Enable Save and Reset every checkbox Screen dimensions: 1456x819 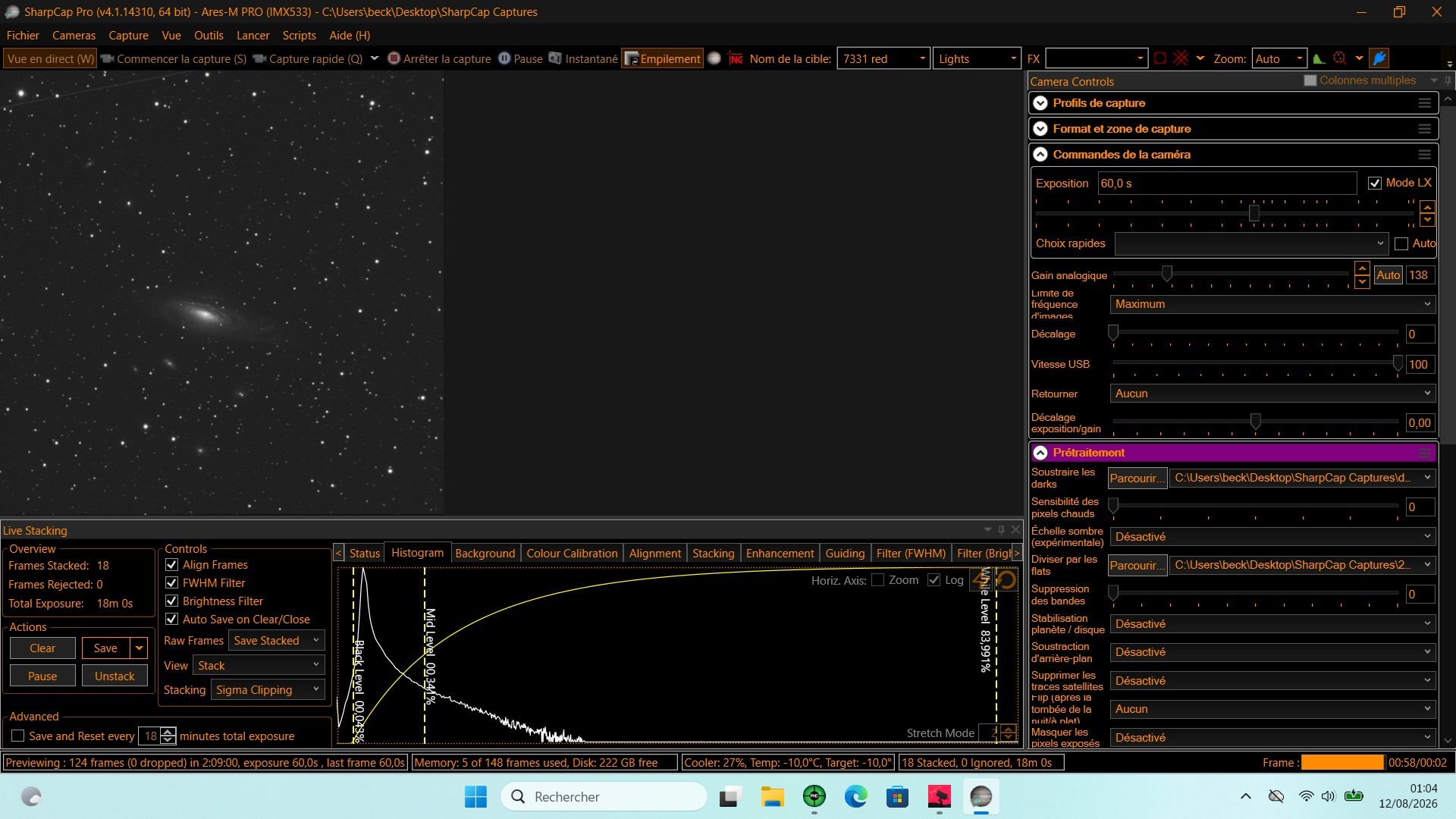[17, 736]
